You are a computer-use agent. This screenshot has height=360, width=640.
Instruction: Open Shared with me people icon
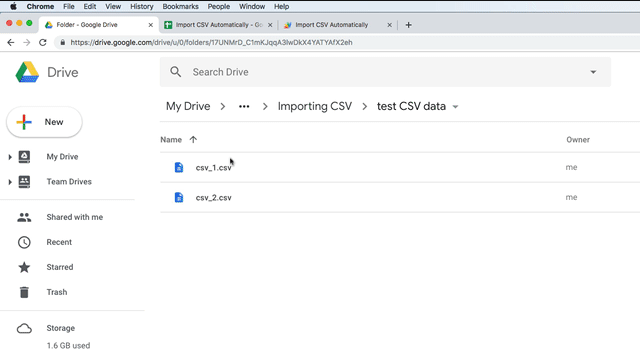pyautogui.click(x=24, y=217)
